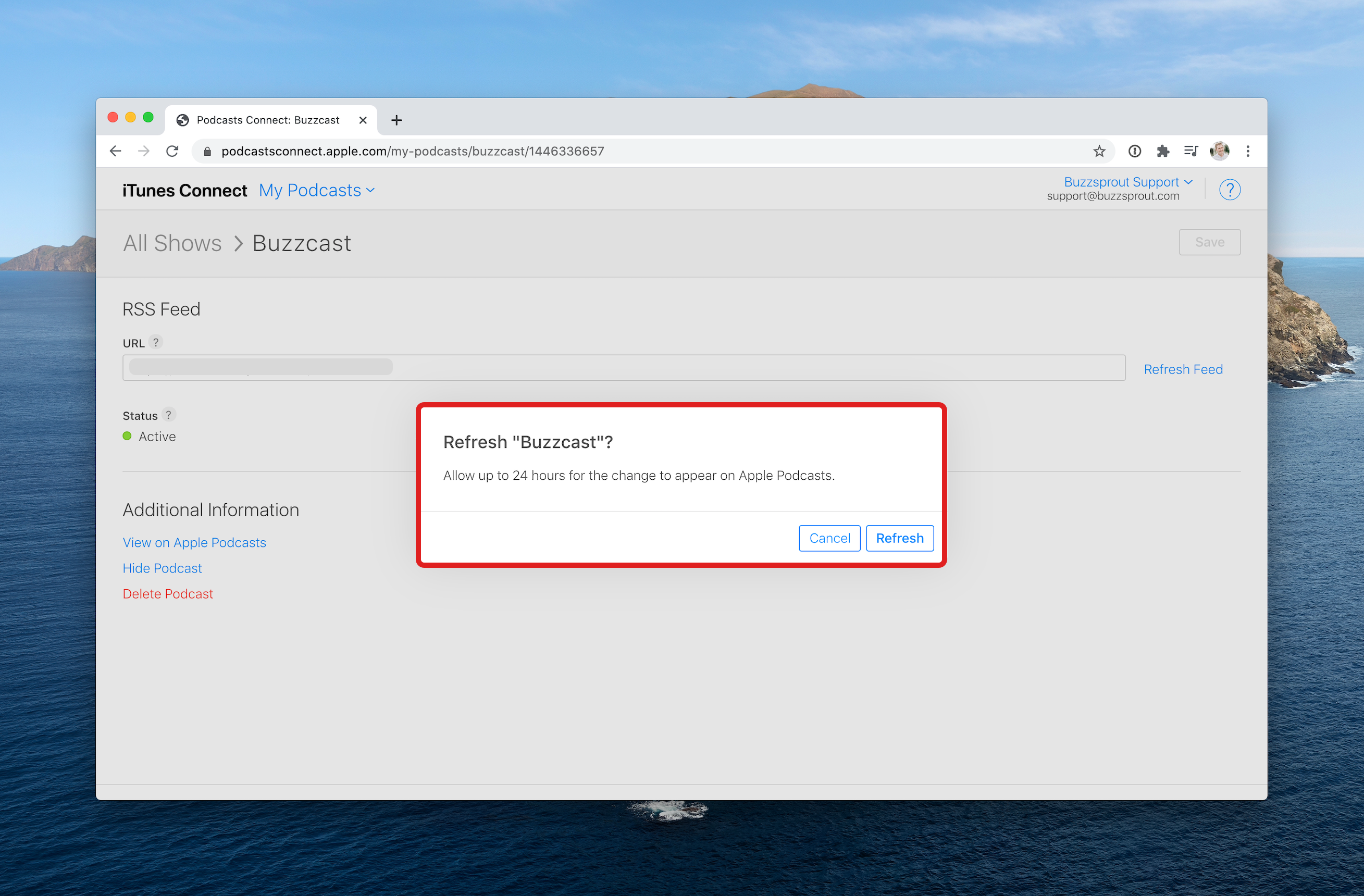The height and width of the screenshot is (896, 1364).
Task: Maximize the window with green button
Action: [148, 117]
